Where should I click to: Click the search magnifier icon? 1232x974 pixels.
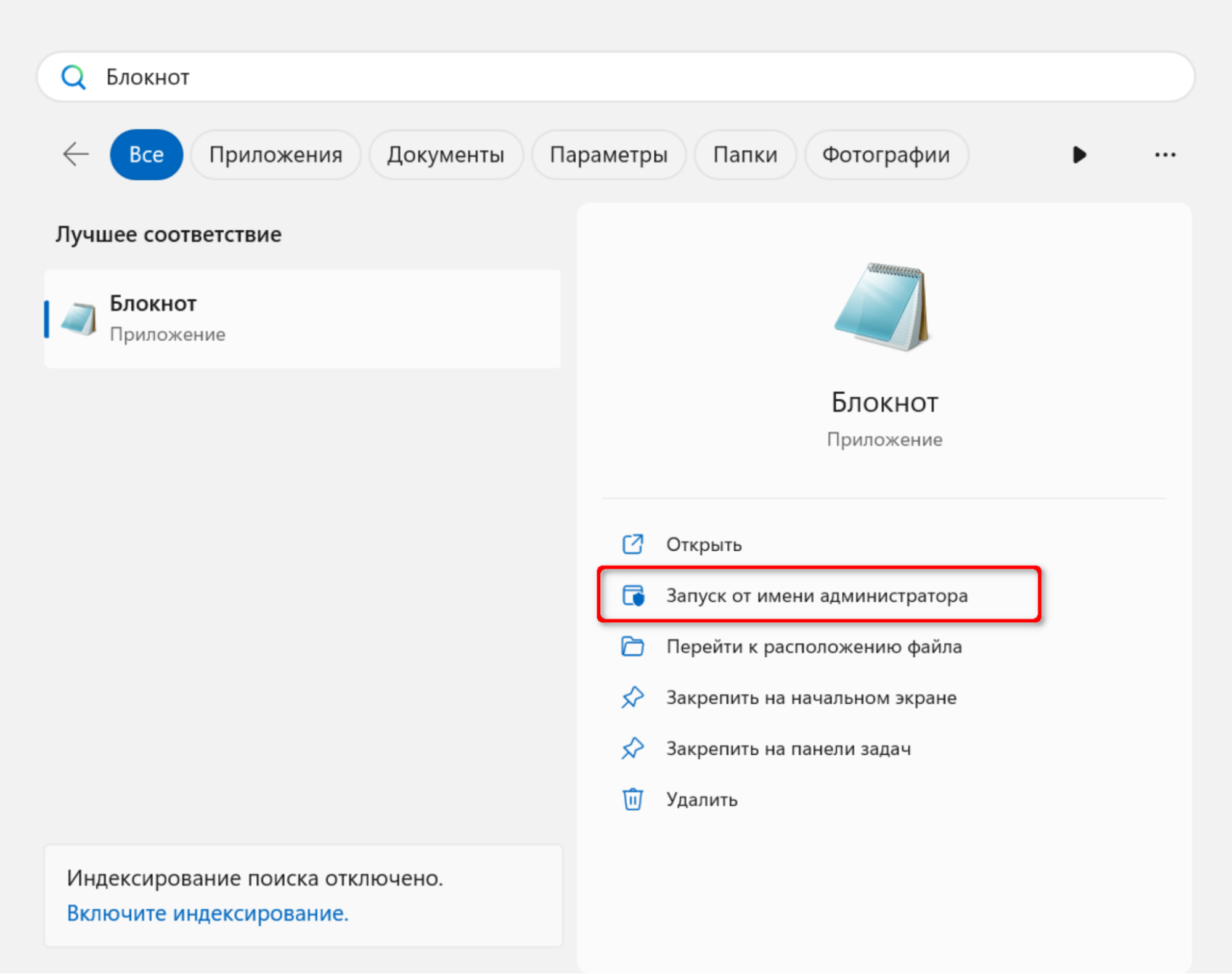pyautogui.click(x=73, y=77)
